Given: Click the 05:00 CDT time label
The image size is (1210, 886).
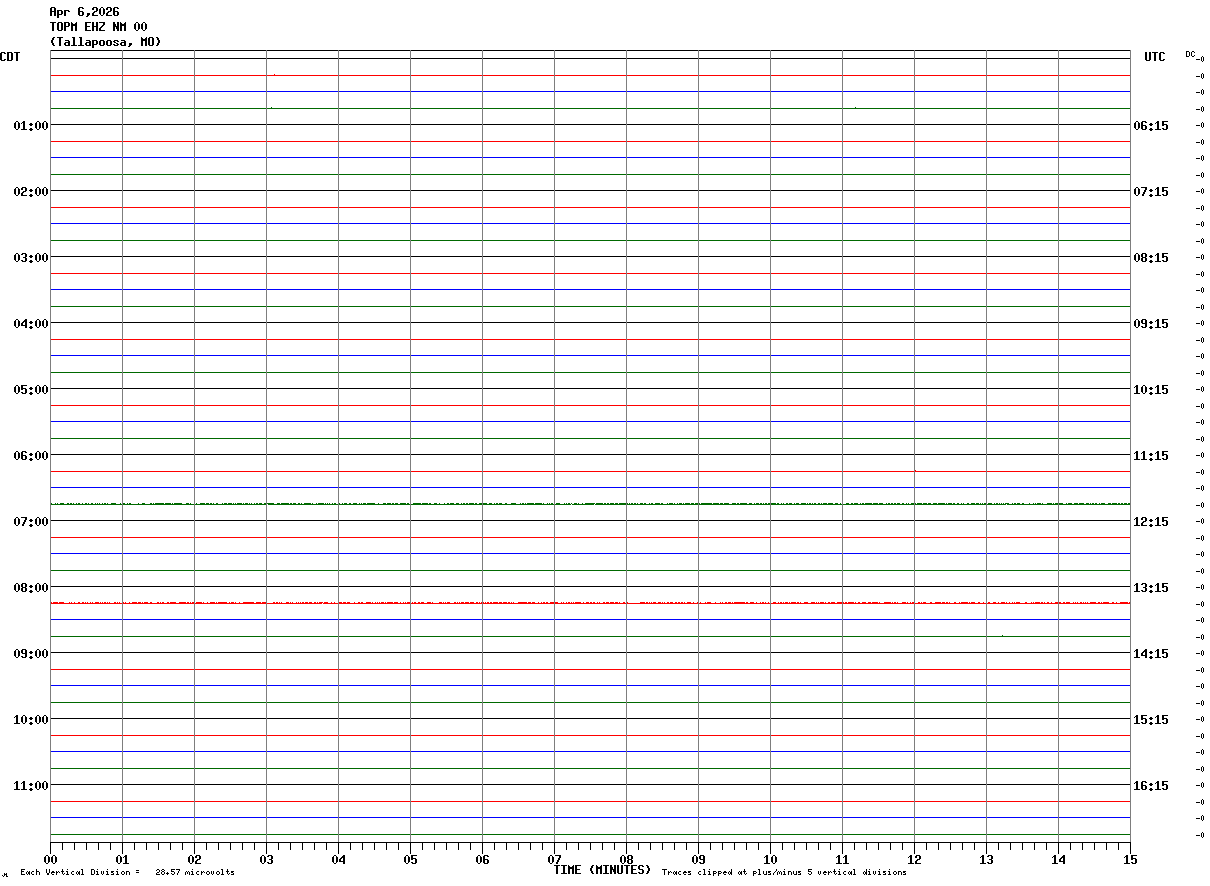Looking at the screenshot, I should point(31,389).
